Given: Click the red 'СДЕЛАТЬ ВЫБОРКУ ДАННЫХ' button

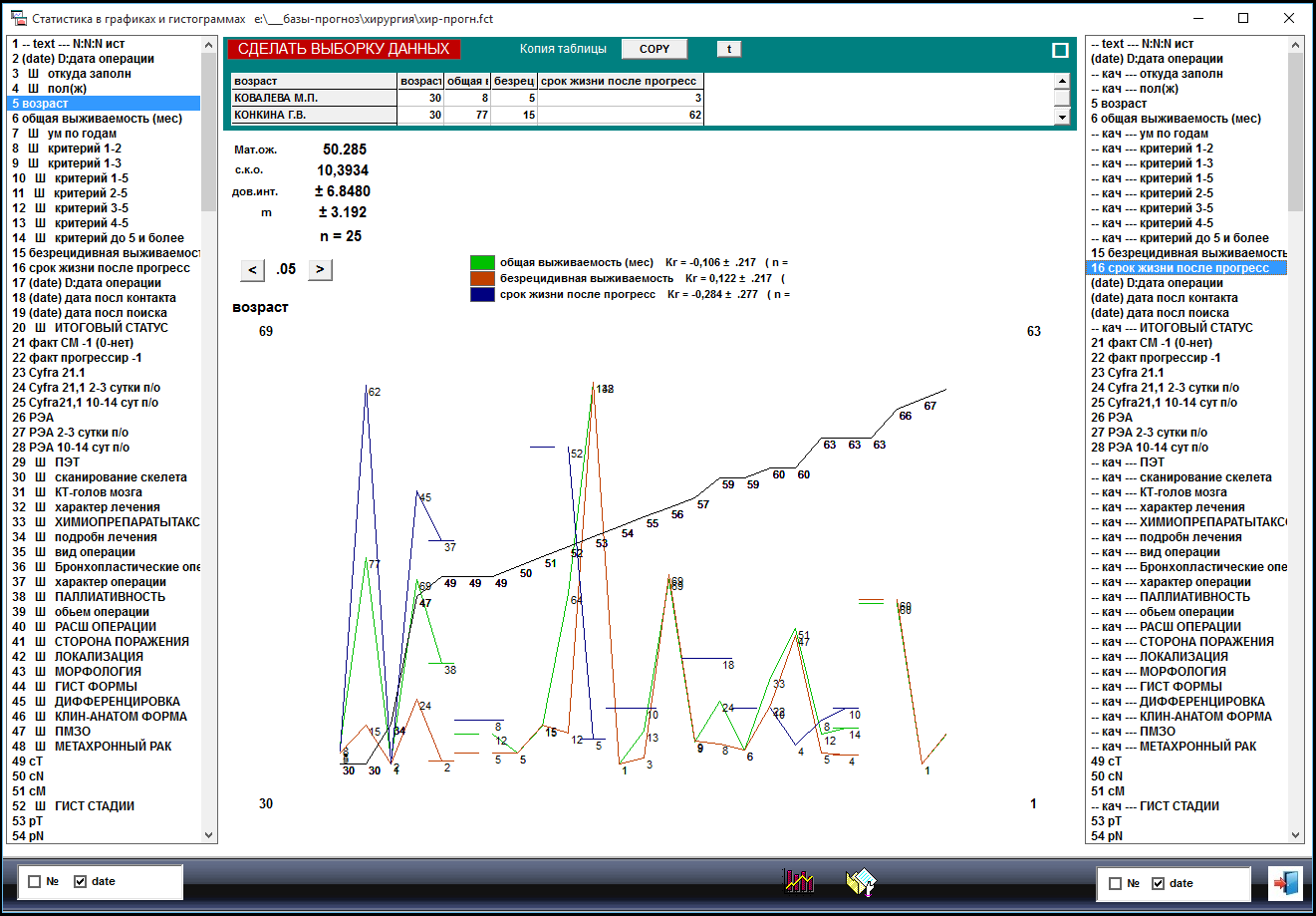Looking at the screenshot, I should (344, 49).
